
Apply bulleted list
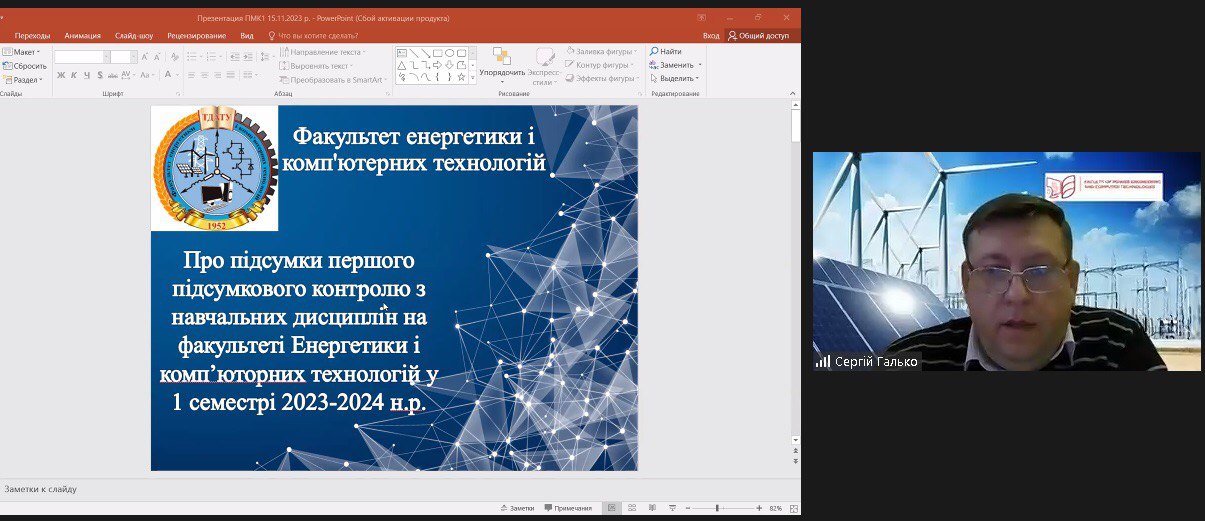click(194, 57)
